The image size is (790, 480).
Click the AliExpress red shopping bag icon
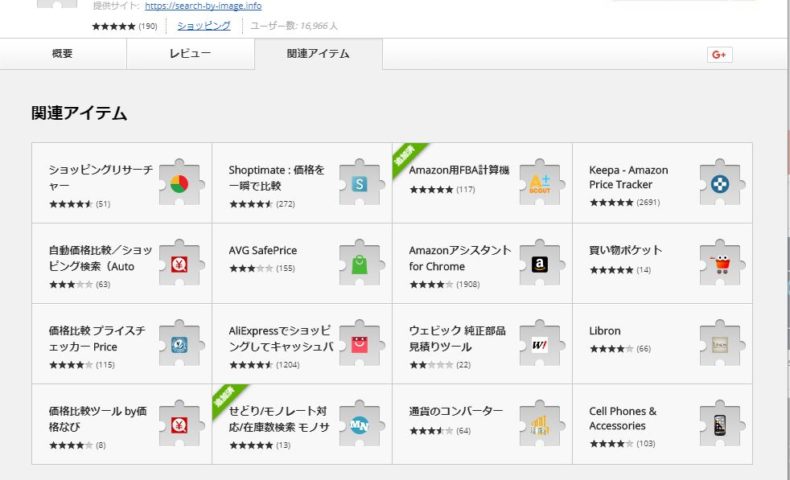coord(359,345)
